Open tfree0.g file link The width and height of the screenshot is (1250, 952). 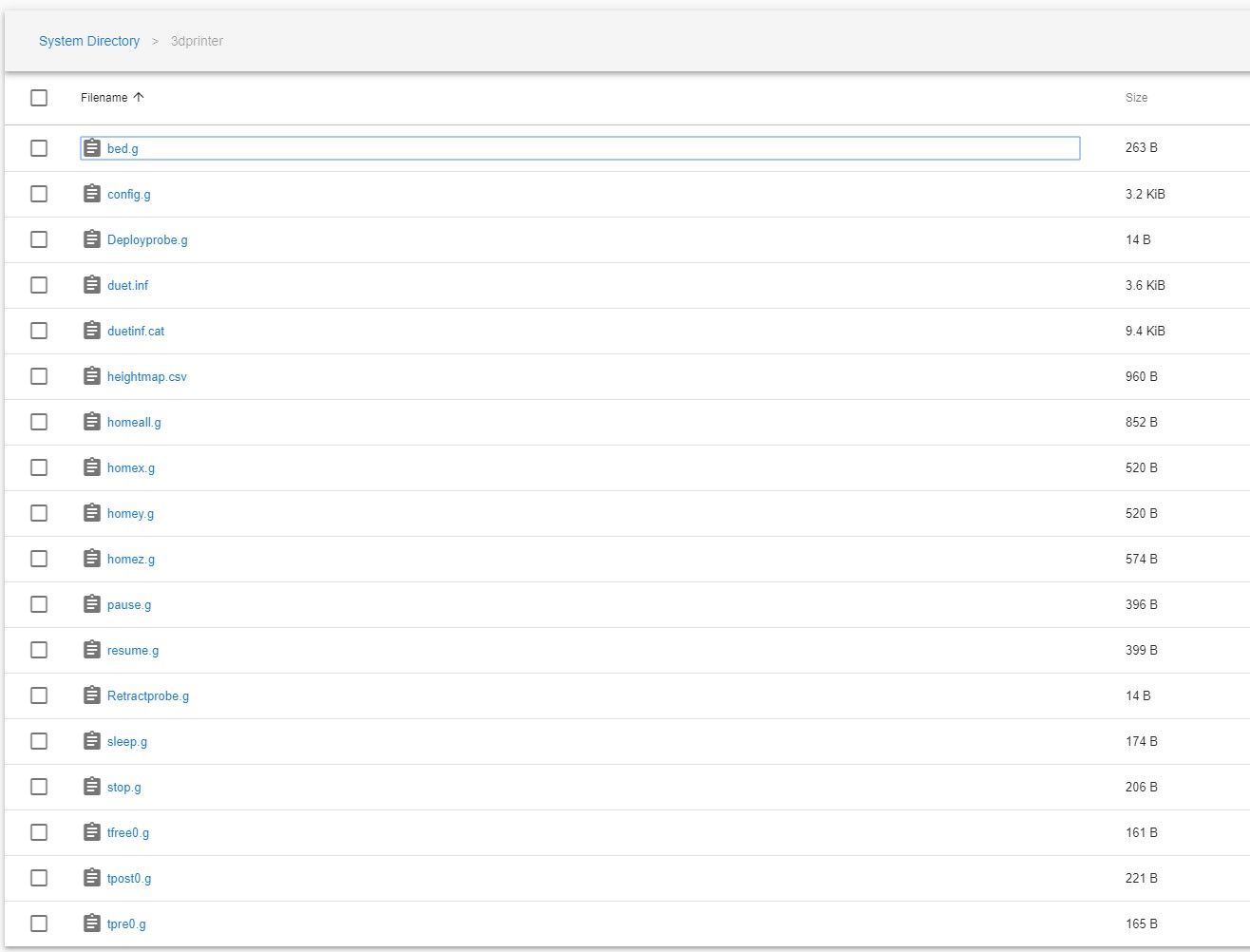pyautogui.click(x=128, y=832)
